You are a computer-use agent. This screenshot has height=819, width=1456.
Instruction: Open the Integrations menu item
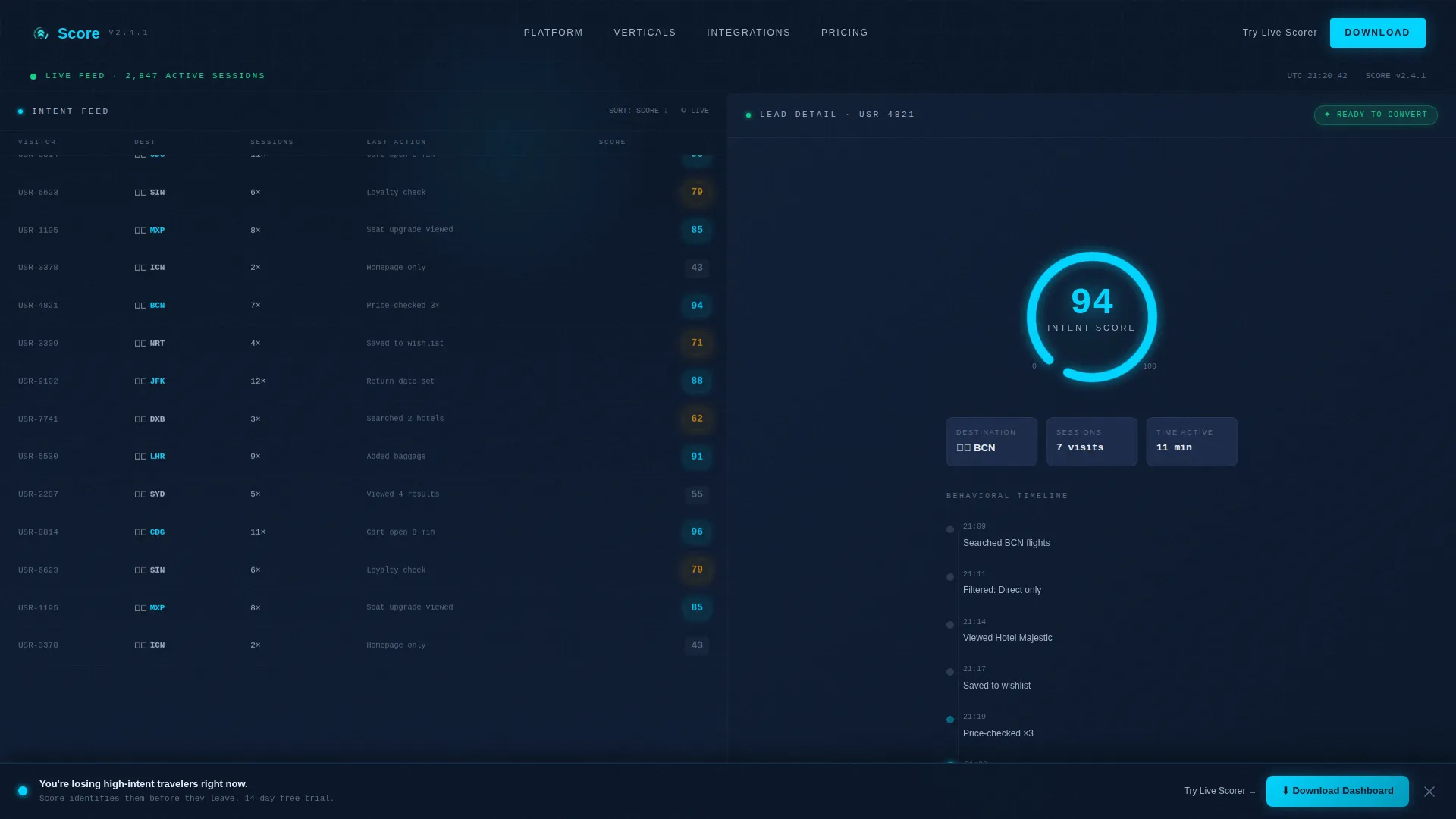[x=748, y=33]
